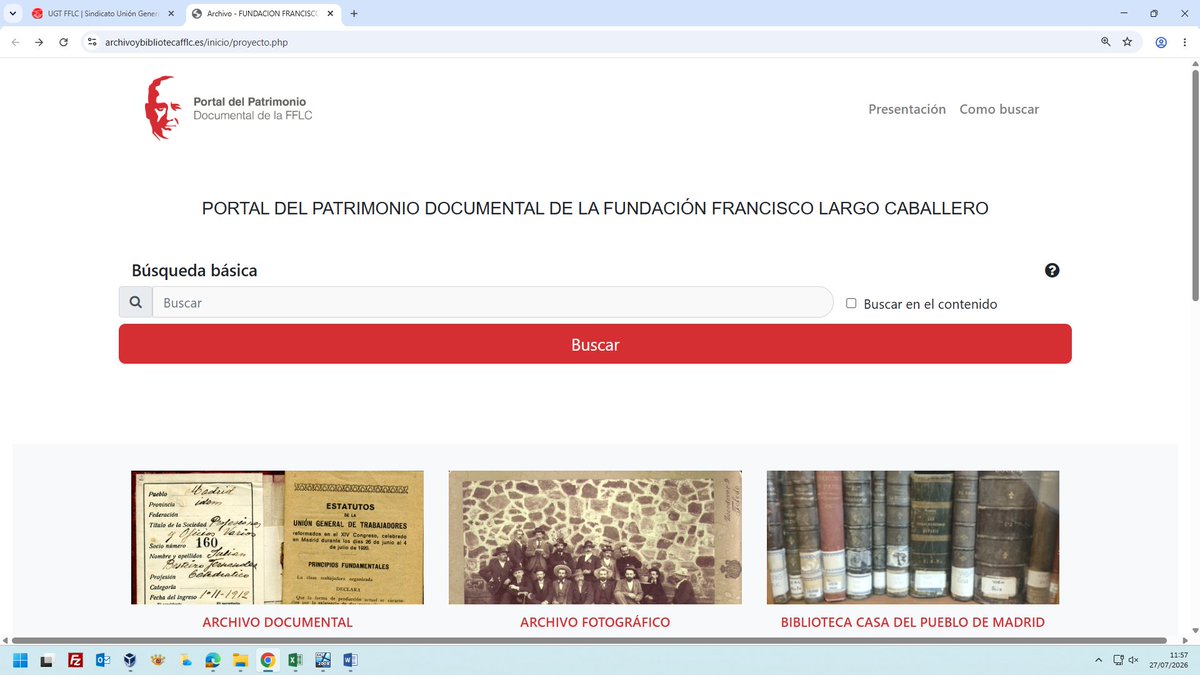Select the Archivo - FUNDACION FRANCISCO tab

point(261,14)
